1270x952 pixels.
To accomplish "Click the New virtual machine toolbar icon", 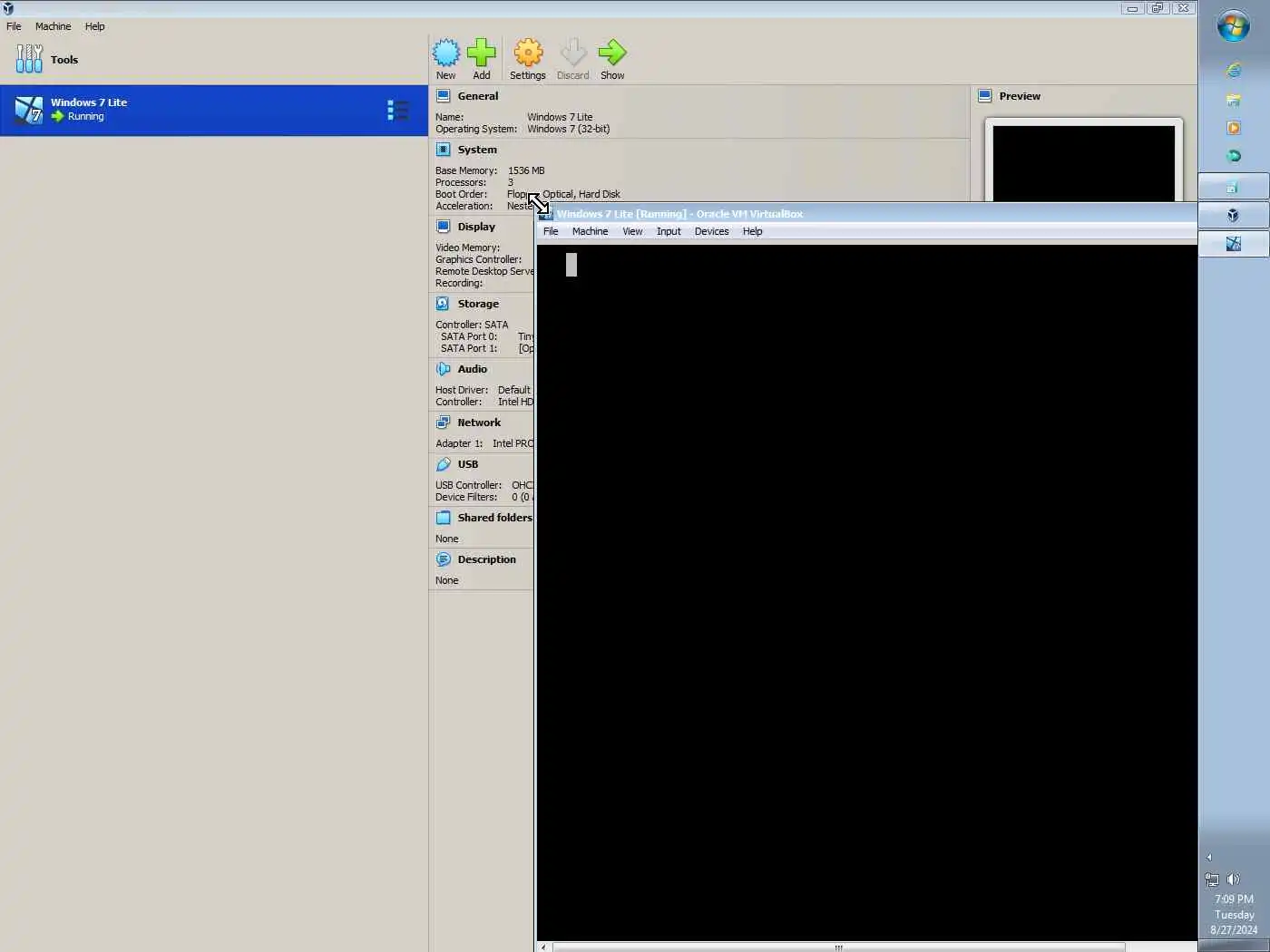I will pos(445,53).
